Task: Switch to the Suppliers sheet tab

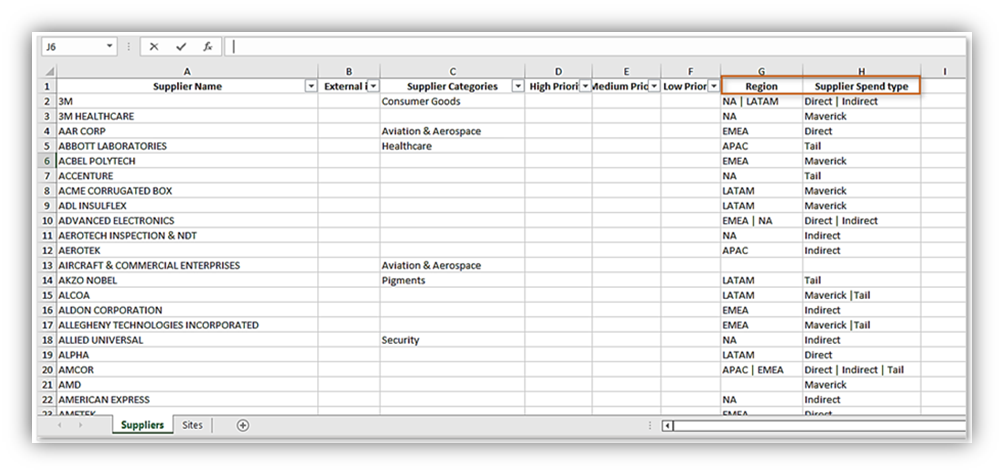Action: [x=143, y=425]
